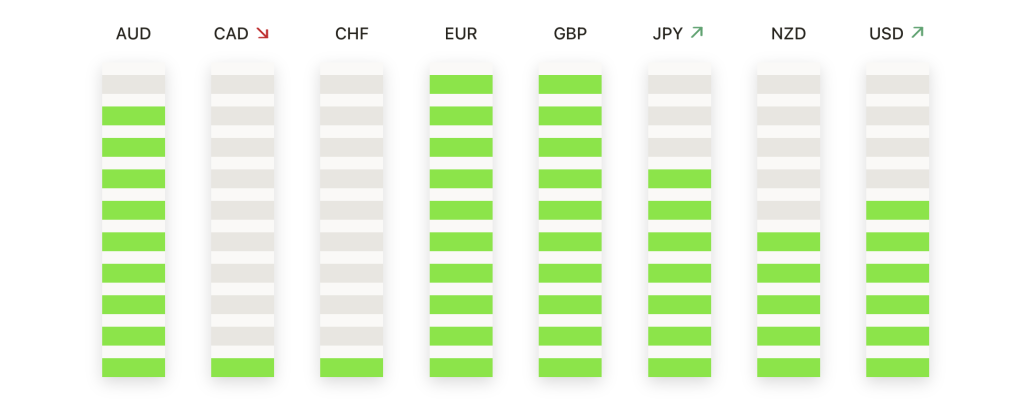Select the JPY currency label
The image size is (1024, 408).
point(667,34)
